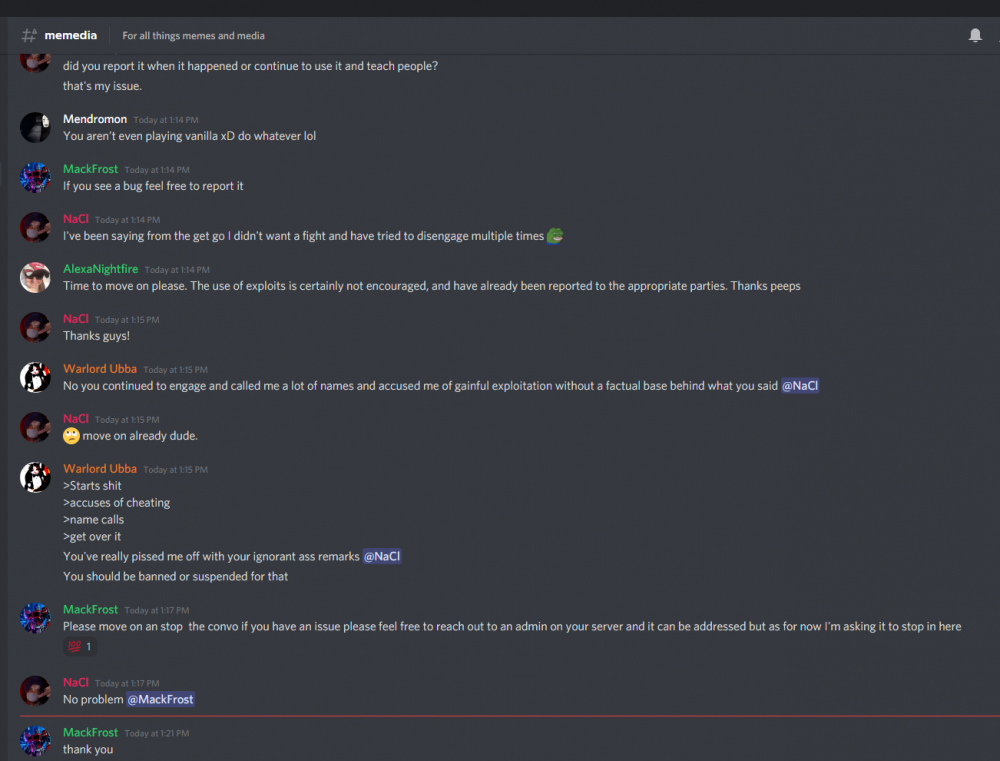Click the eye-roll emoji before 'move on already dude'

pos(71,436)
